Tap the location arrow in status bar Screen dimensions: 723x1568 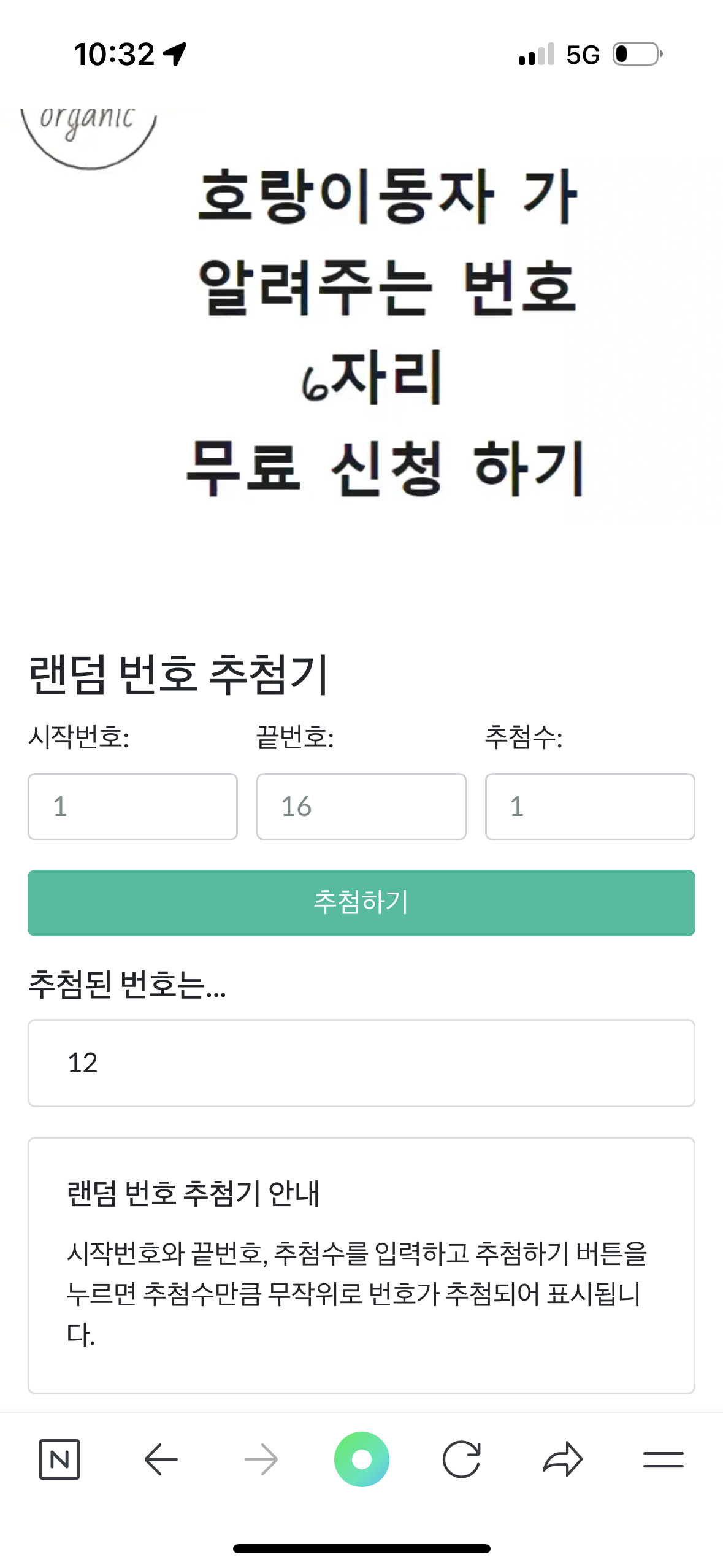[x=175, y=54]
